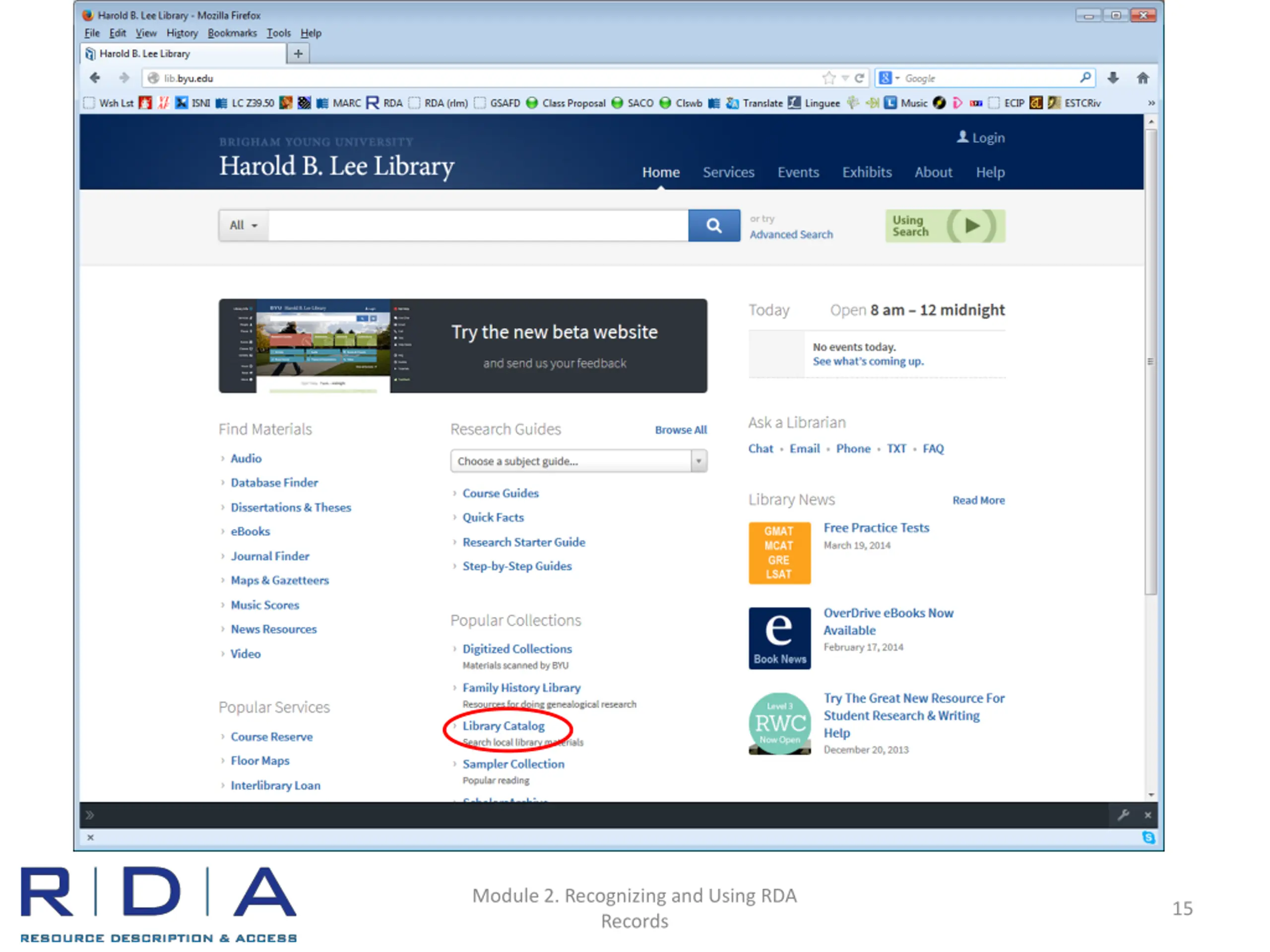Open the Choose a subject guide dropdown
The image size is (1270, 952).
[579, 461]
